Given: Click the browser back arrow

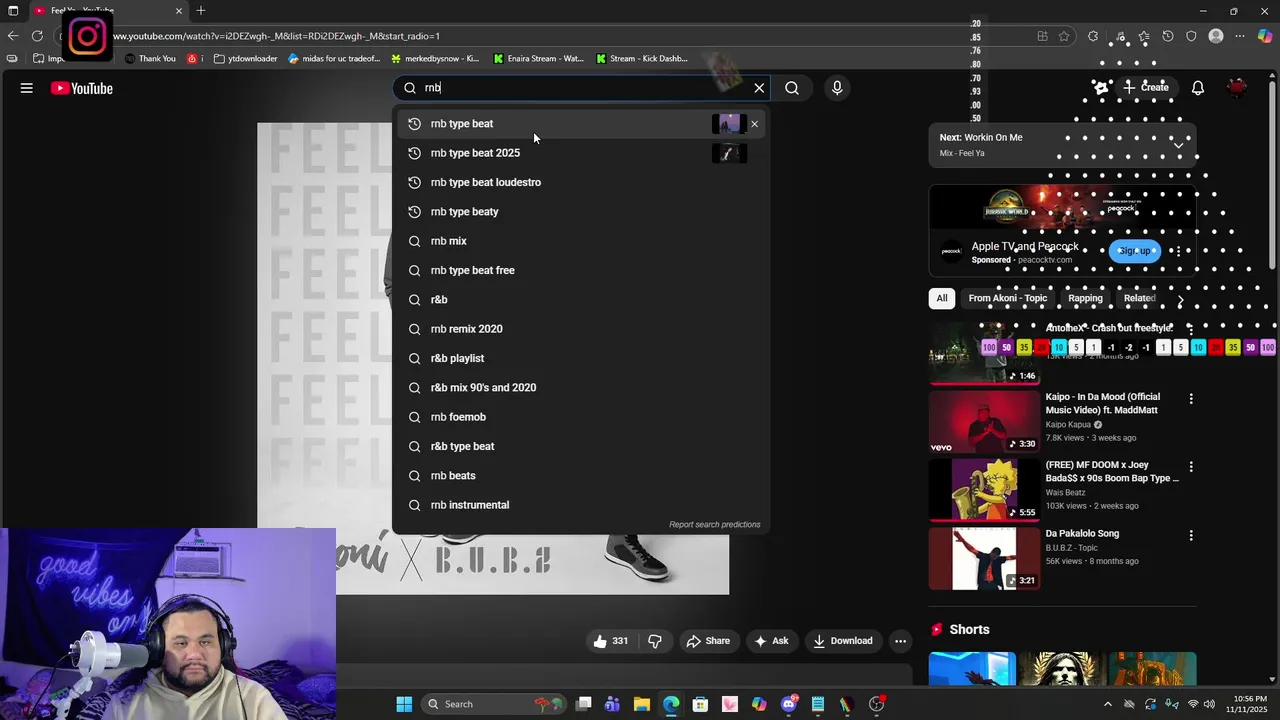Looking at the screenshot, I should (12, 36).
